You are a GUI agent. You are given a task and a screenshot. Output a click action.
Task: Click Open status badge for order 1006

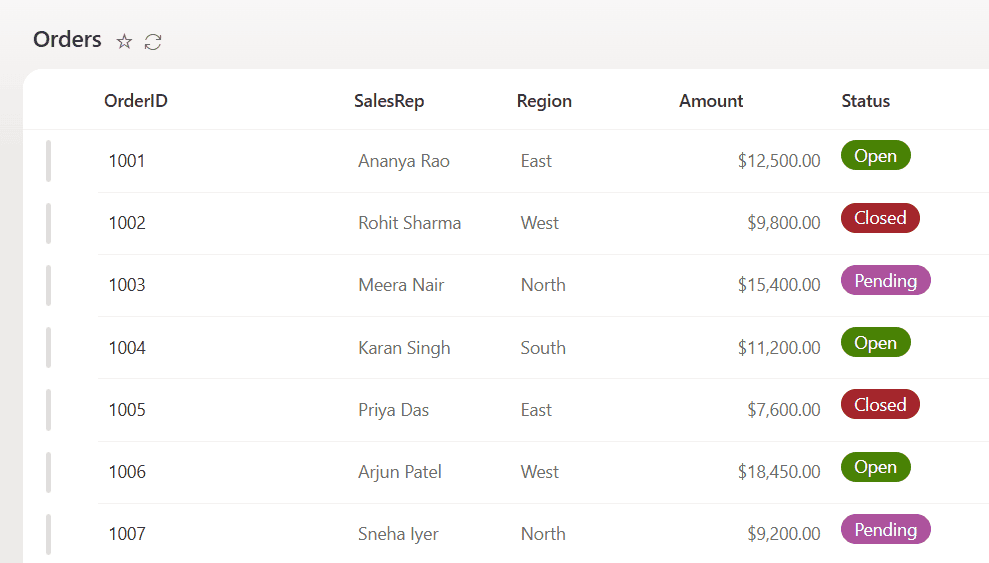coord(875,467)
